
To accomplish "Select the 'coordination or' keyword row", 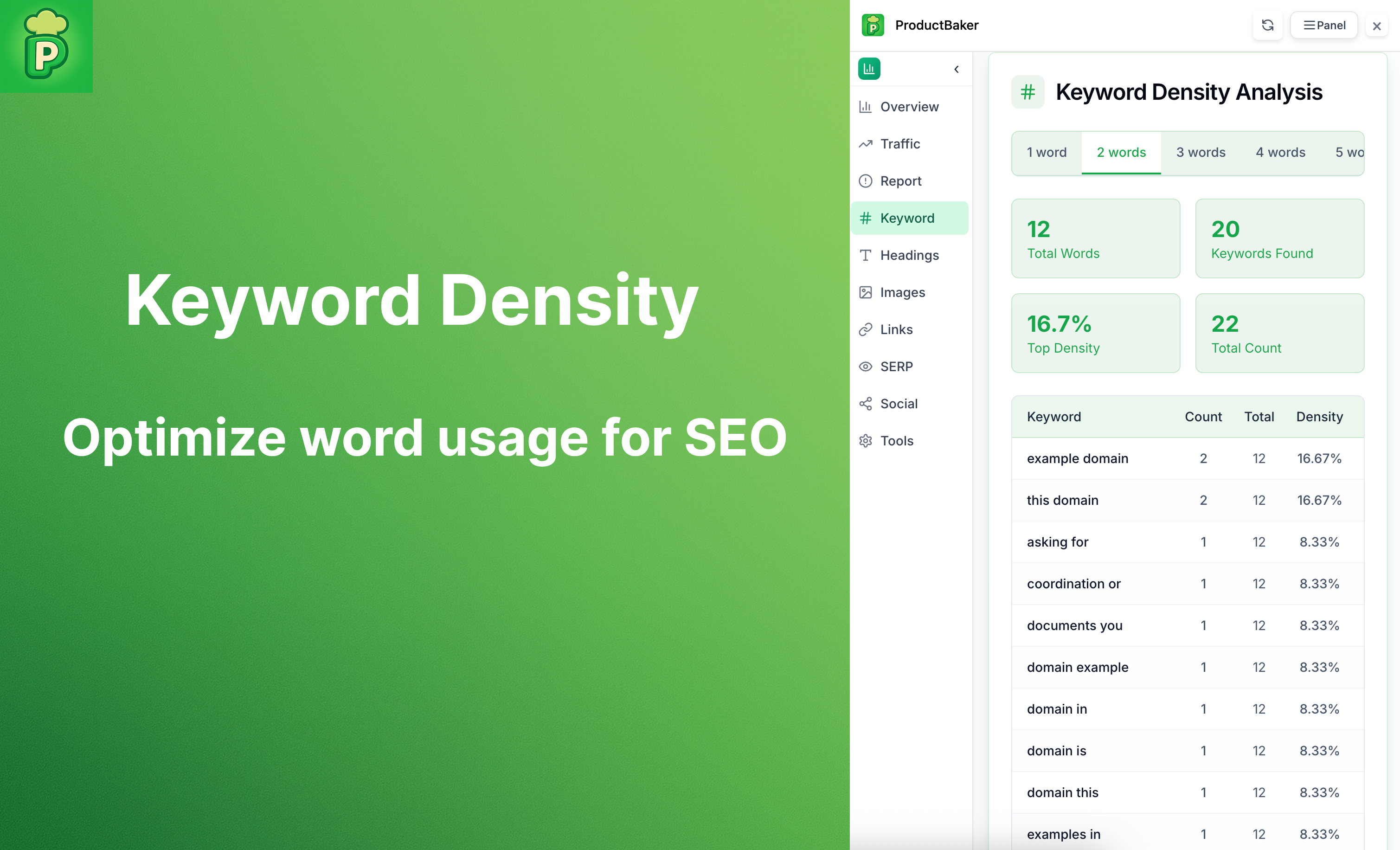I will (x=1188, y=584).
